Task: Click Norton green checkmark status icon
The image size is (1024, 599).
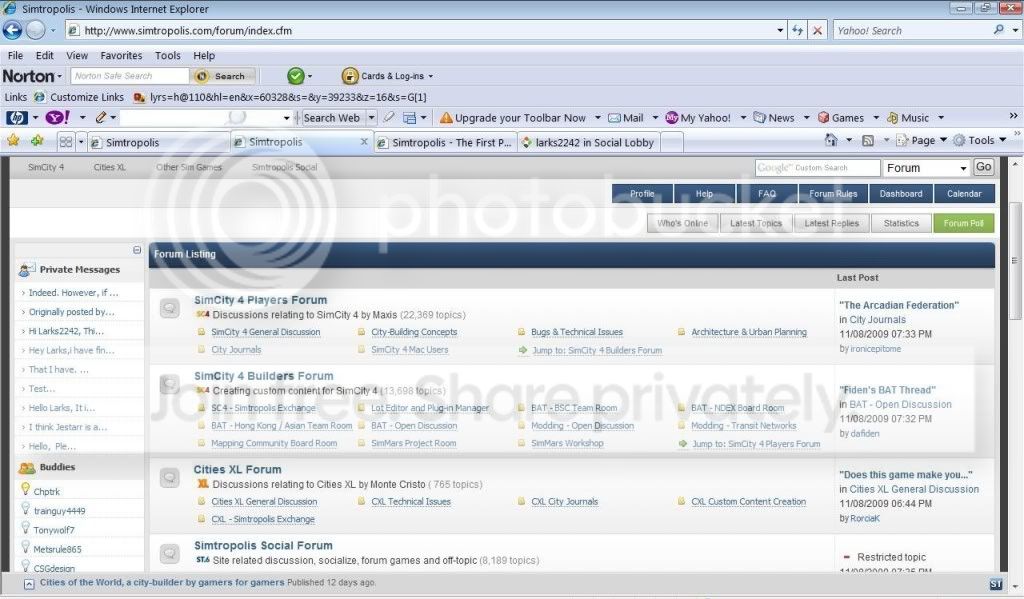Action: tap(296, 76)
